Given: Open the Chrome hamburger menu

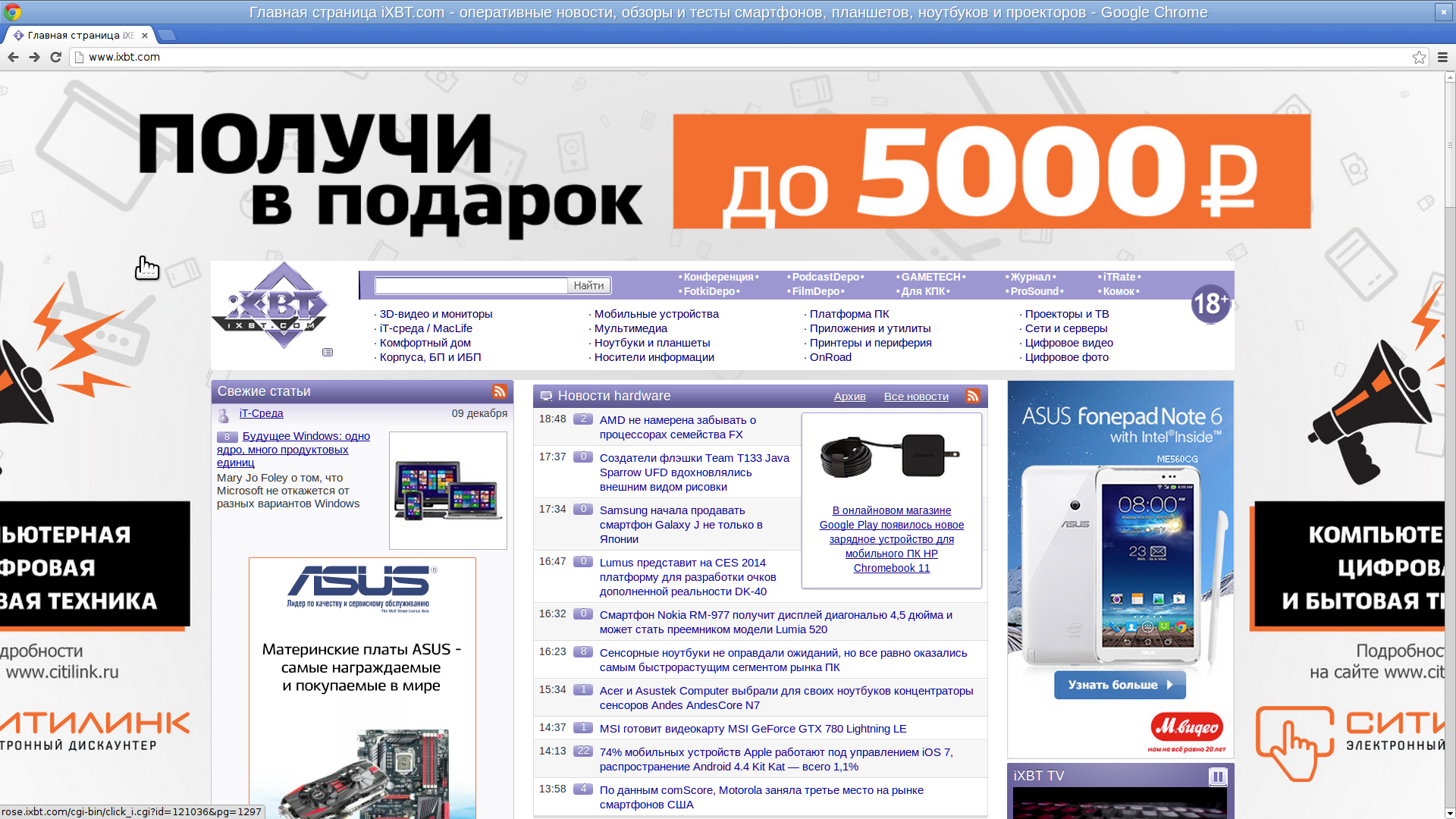Looking at the screenshot, I should [1442, 57].
